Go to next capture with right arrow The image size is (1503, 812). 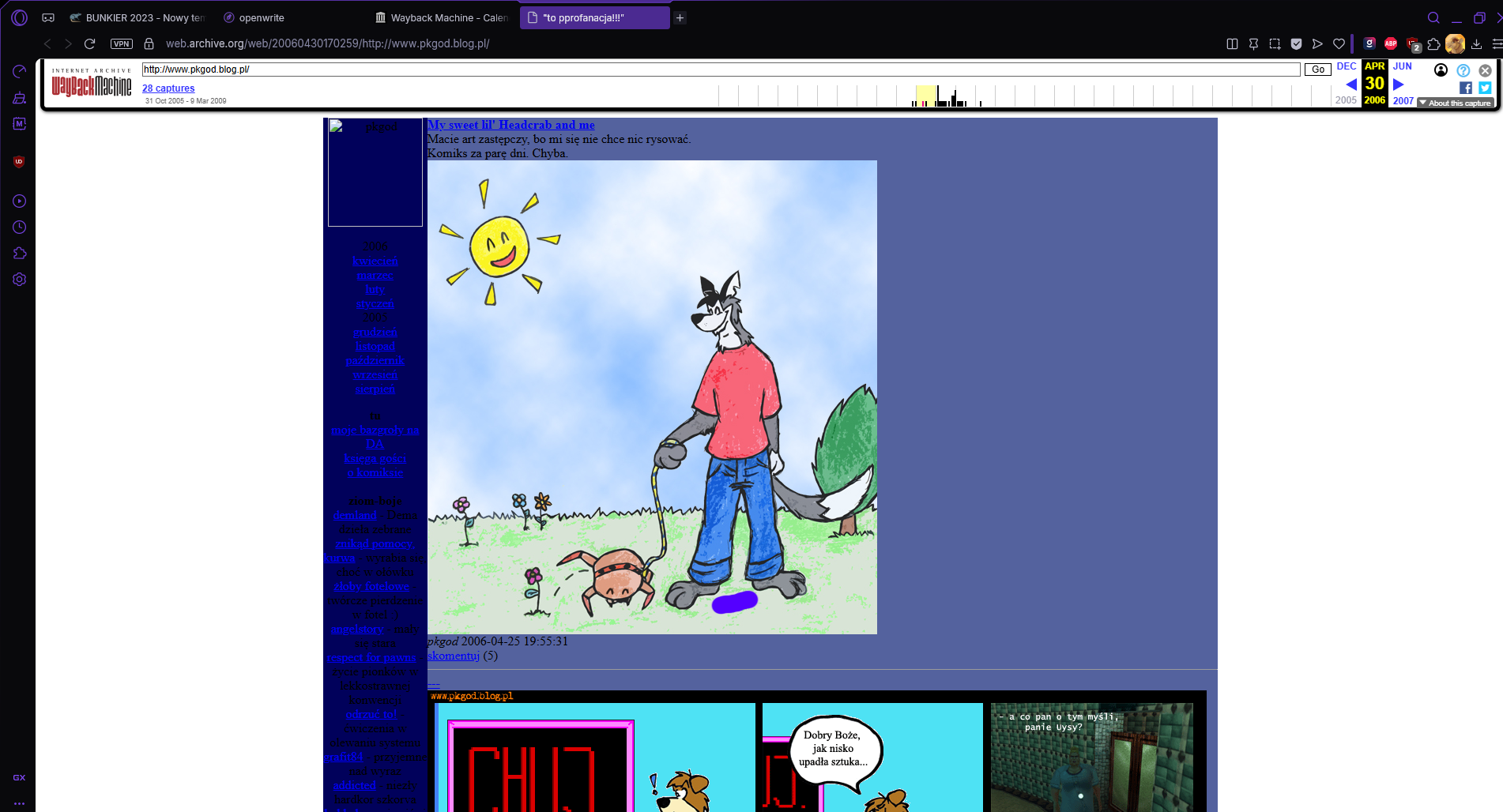pos(1399,85)
